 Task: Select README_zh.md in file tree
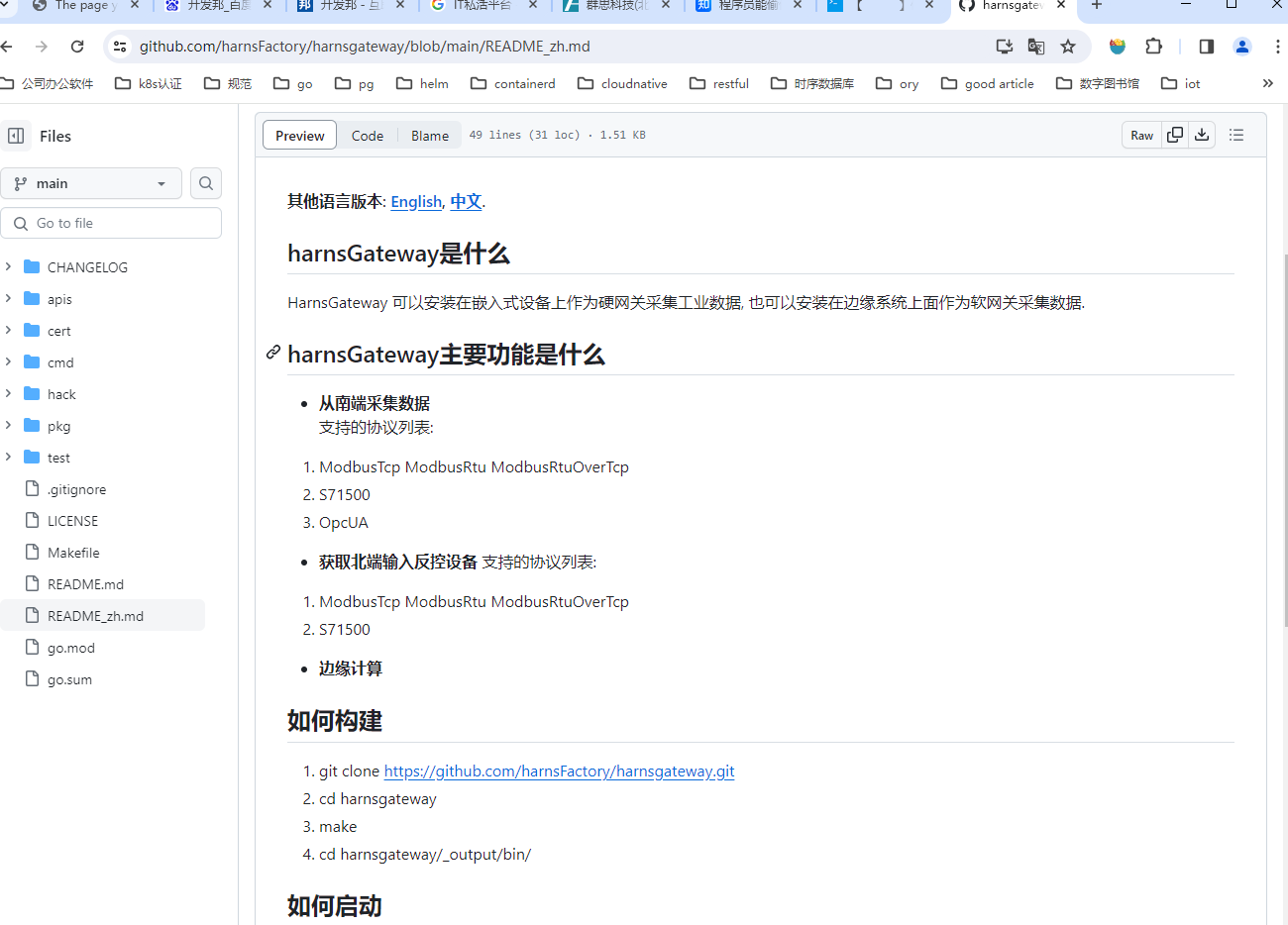[103, 616]
